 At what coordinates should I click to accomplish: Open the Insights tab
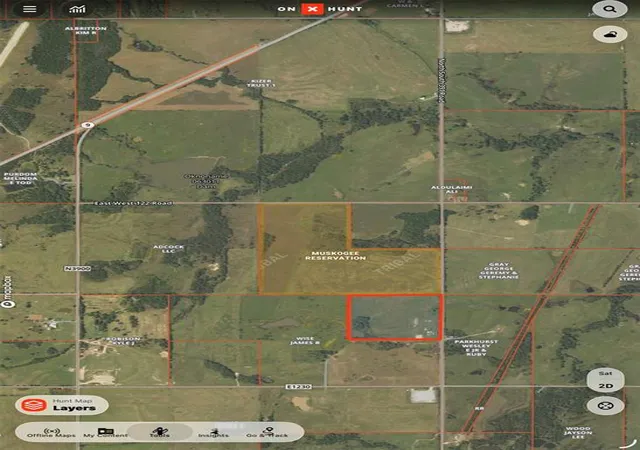point(213,432)
